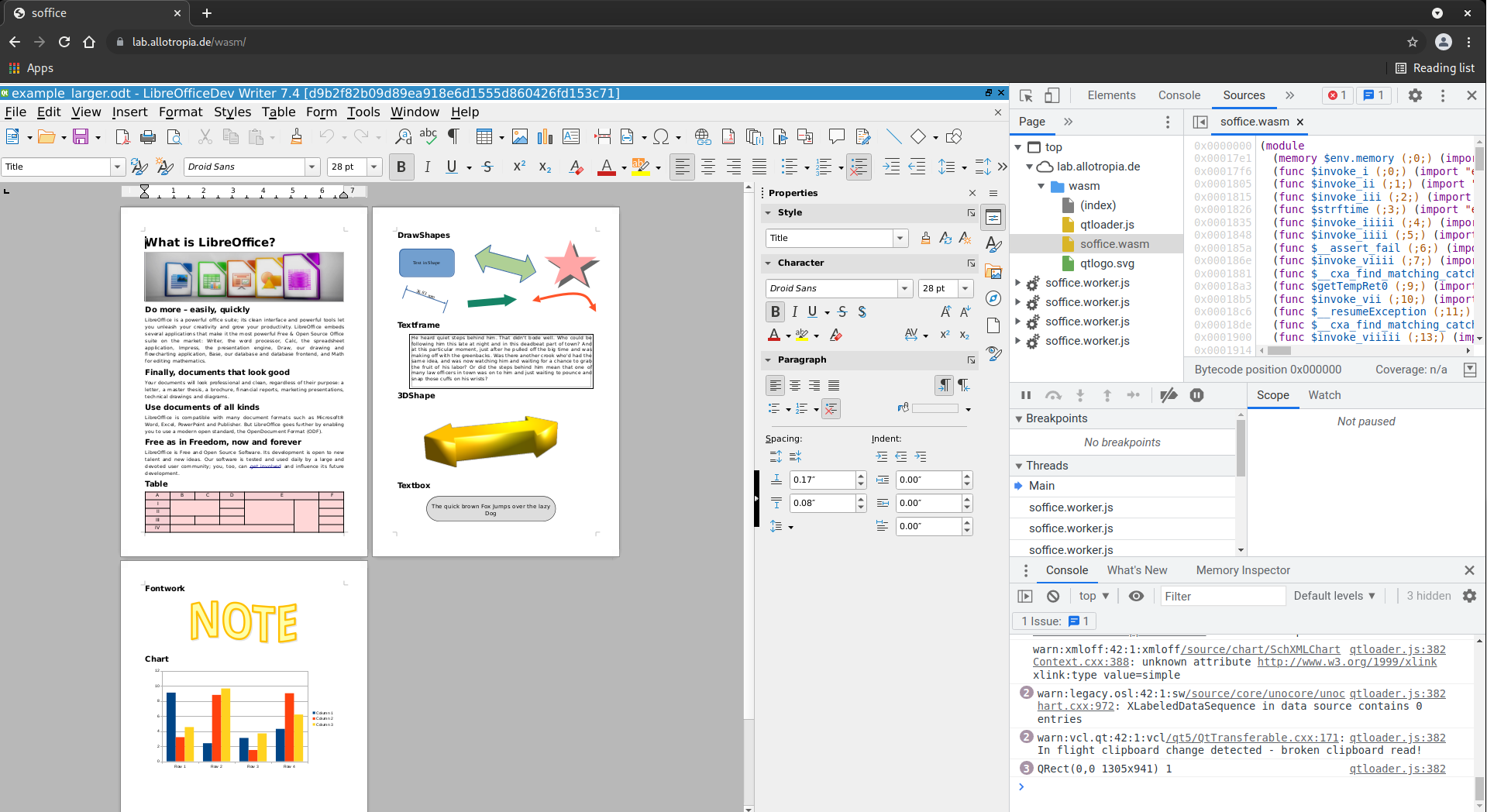The width and height of the screenshot is (1487, 812).
Task: Switch to the Elements DevTools tab
Action: click(x=1111, y=95)
